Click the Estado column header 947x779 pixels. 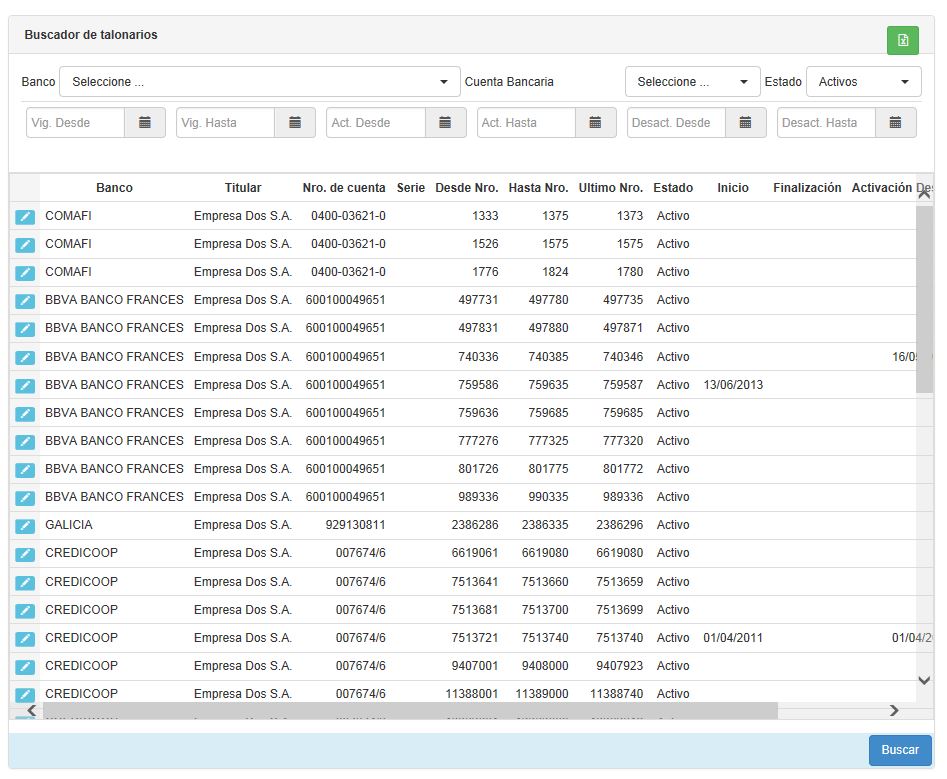point(673,188)
